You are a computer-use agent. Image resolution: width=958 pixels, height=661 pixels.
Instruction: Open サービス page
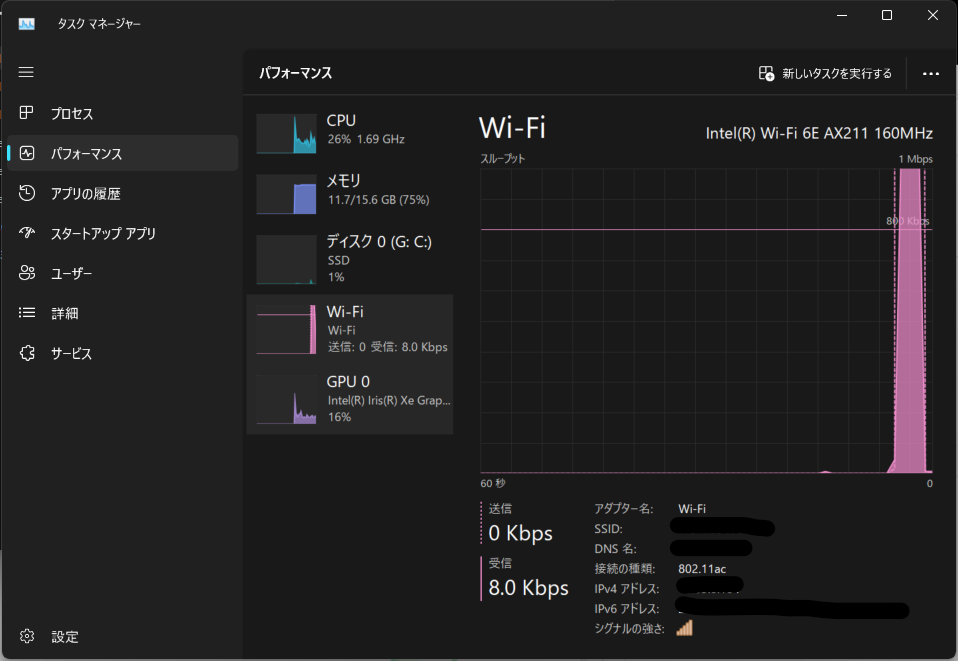[123, 353]
